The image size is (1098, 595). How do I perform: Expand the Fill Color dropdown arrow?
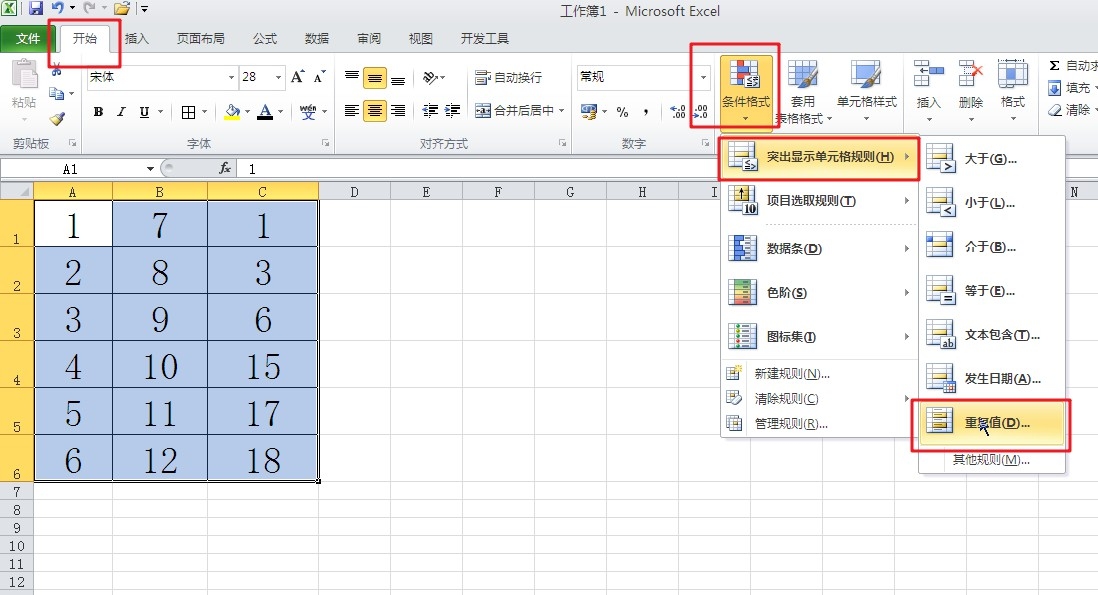[x=247, y=111]
